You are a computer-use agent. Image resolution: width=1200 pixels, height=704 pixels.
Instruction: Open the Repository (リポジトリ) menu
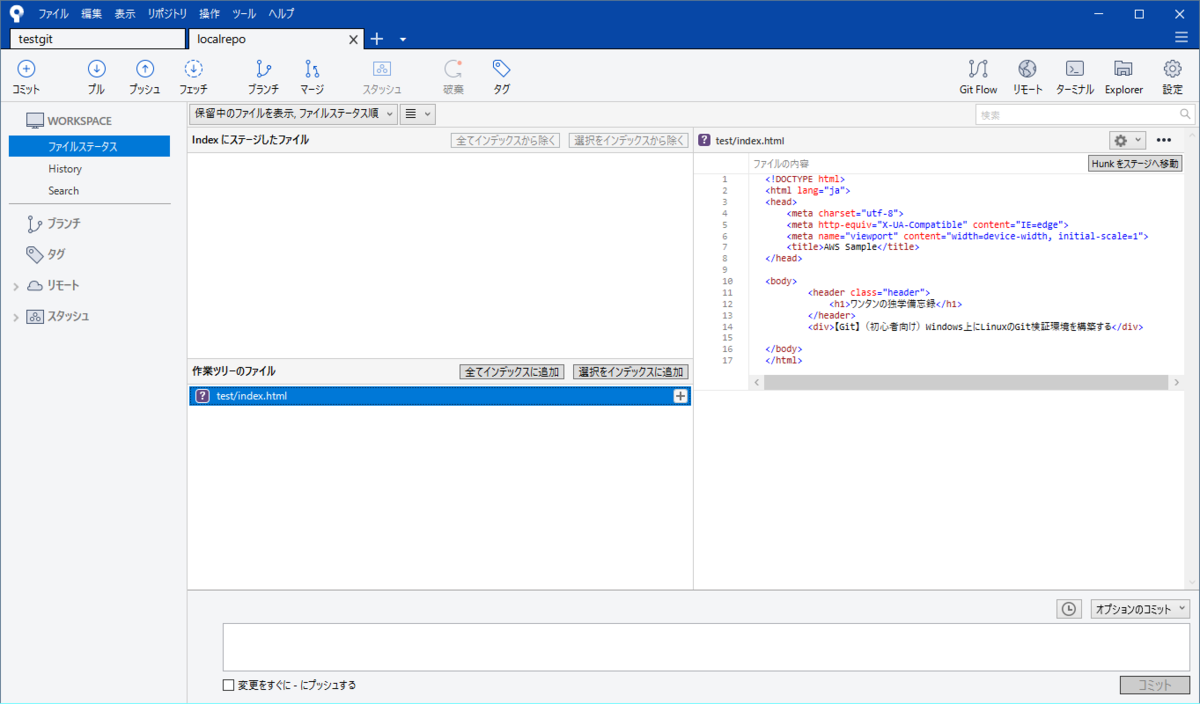point(167,14)
